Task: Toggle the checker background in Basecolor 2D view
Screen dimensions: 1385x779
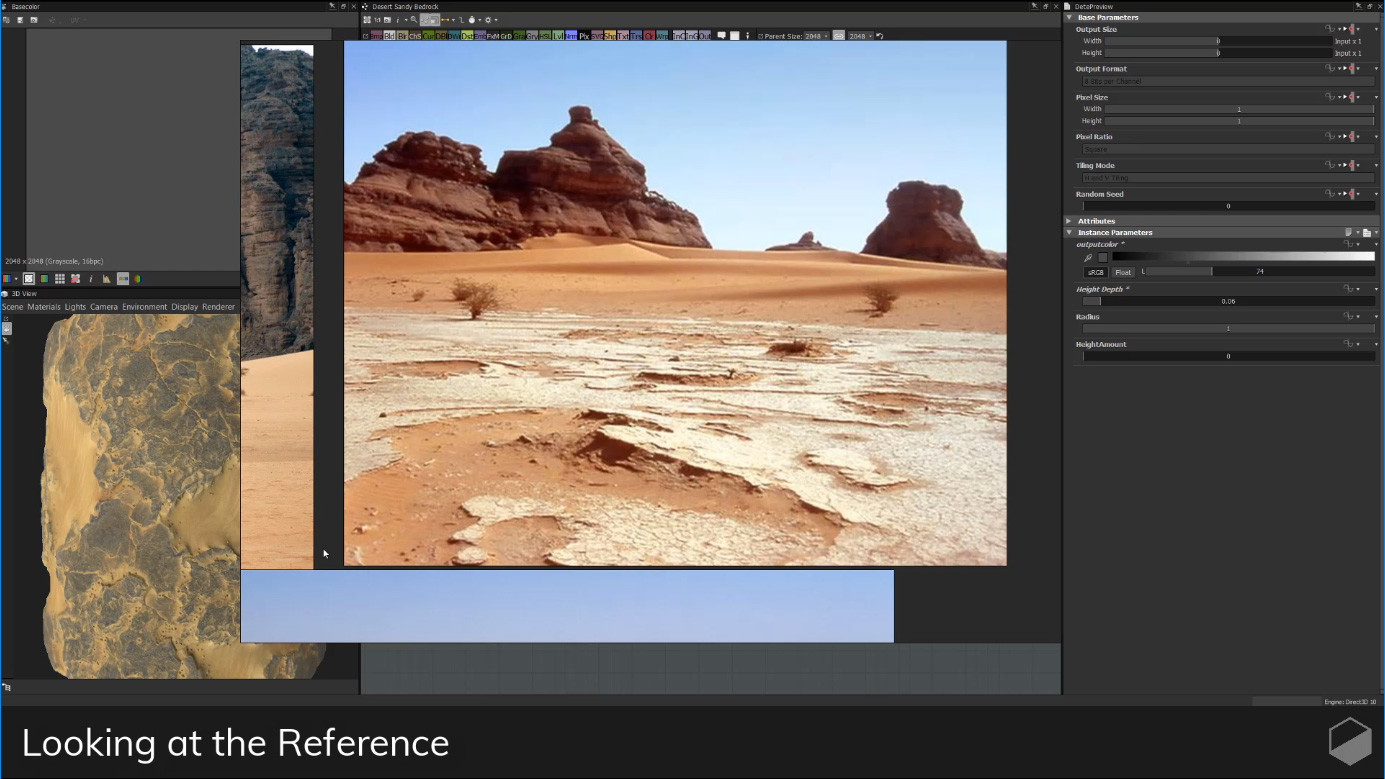Action: pyautogui.click(x=29, y=279)
